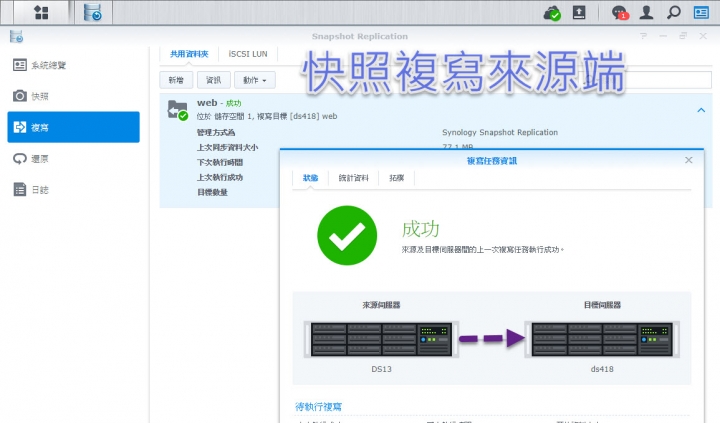
Task: Select 快照 in the sidebar
Action: [x=73, y=96]
